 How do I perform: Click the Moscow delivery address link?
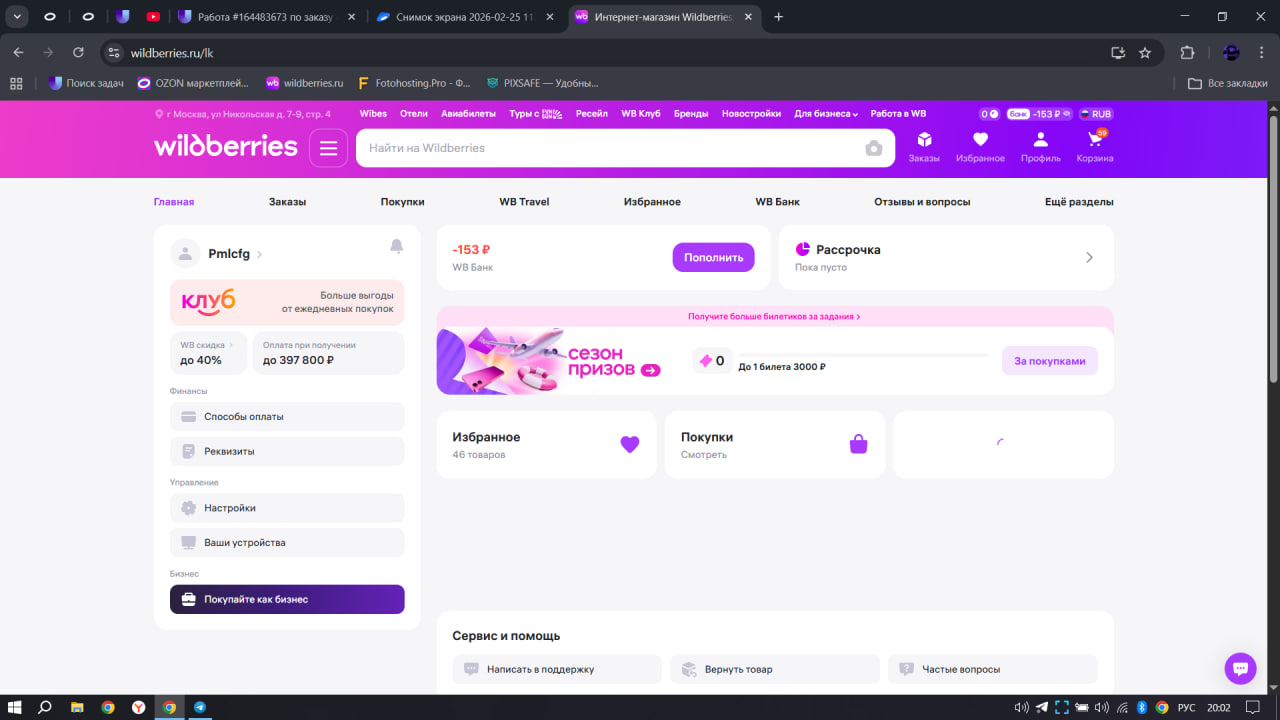242,114
